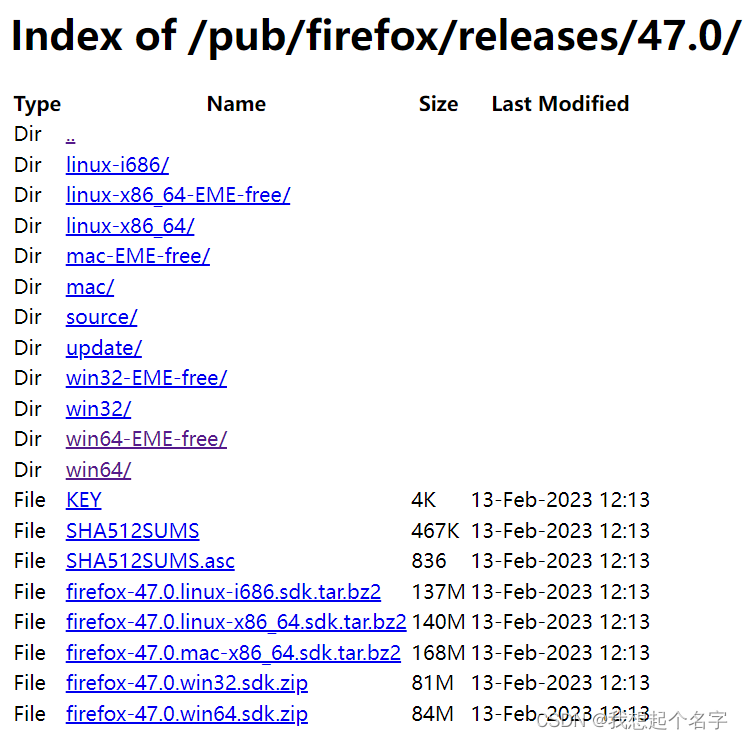This screenshot has height=739, width=743.
Task: Click the 81M size value
Action: 432,684
